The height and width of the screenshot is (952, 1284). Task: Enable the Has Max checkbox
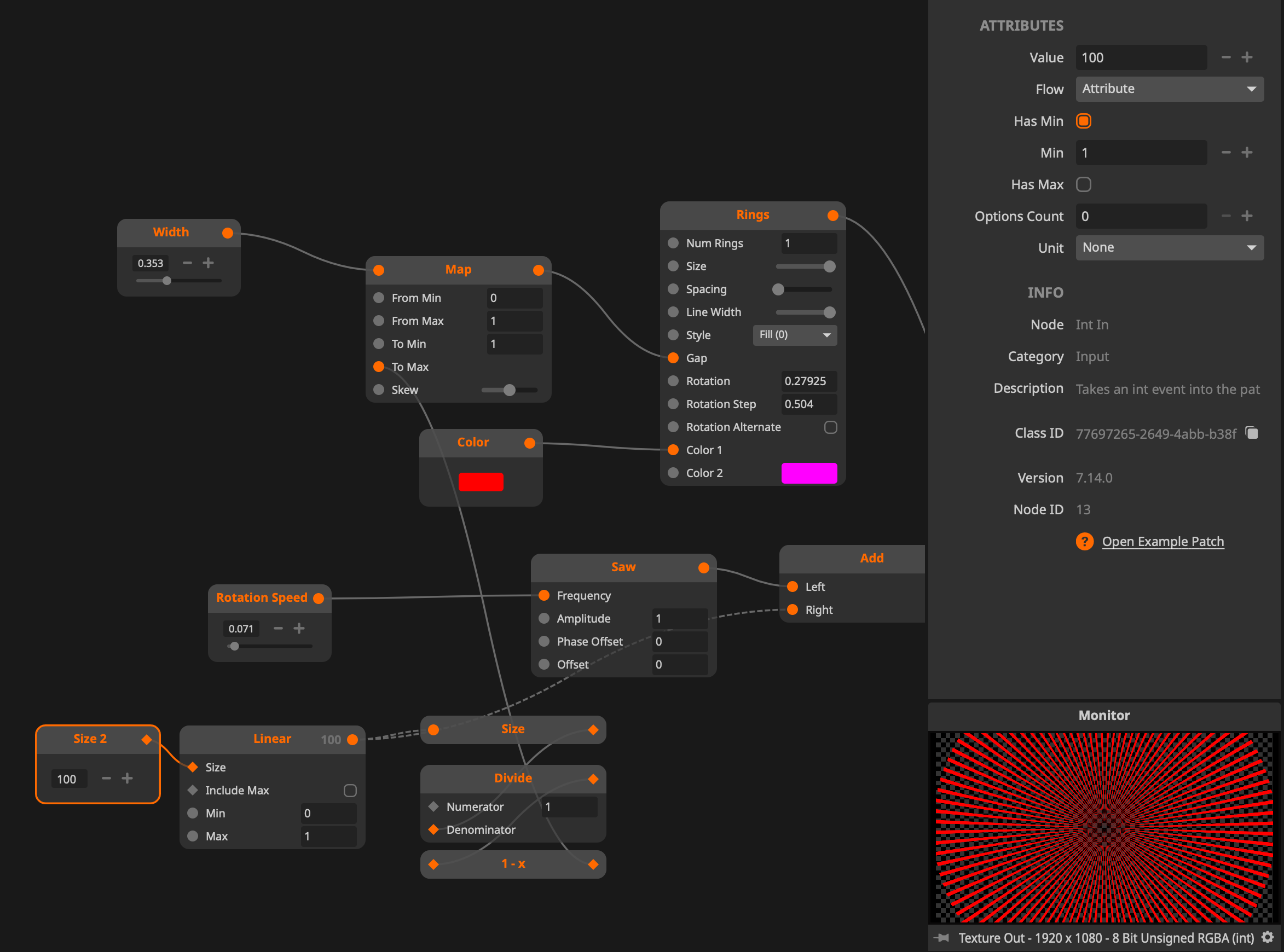[x=1084, y=184]
